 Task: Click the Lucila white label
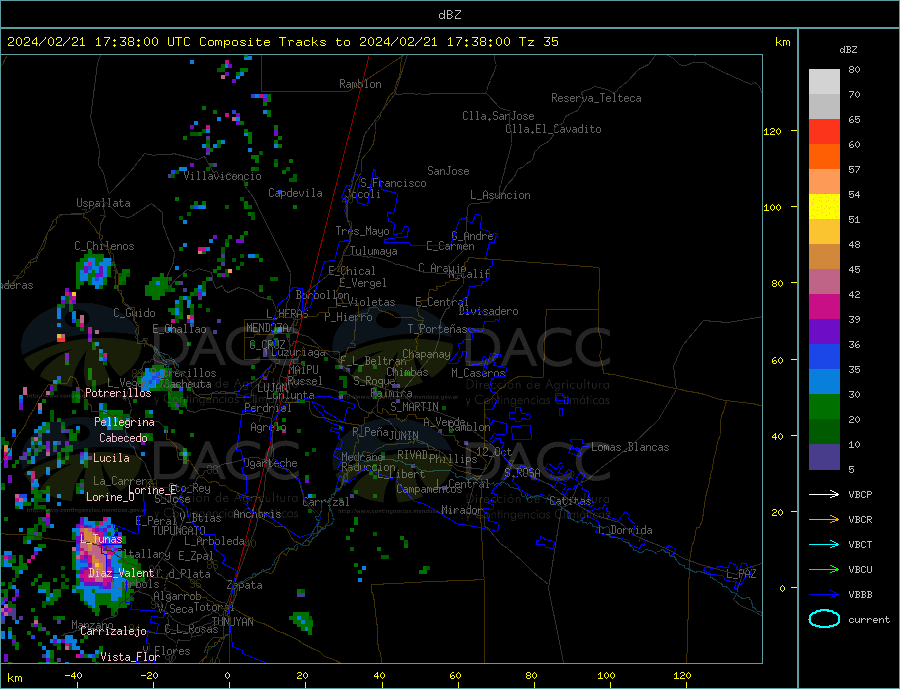pyautogui.click(x=111, y=458)
